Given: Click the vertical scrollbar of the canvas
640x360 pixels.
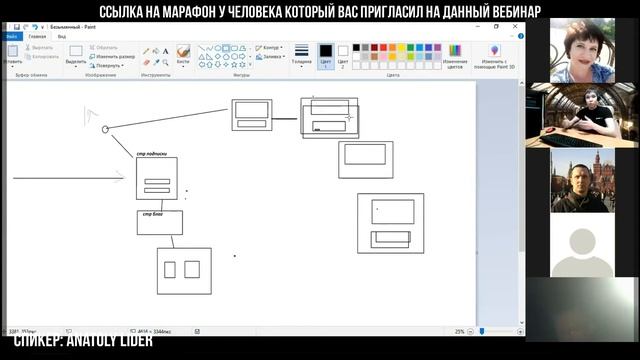Looking at the screenshot, I should coord(521,202).
